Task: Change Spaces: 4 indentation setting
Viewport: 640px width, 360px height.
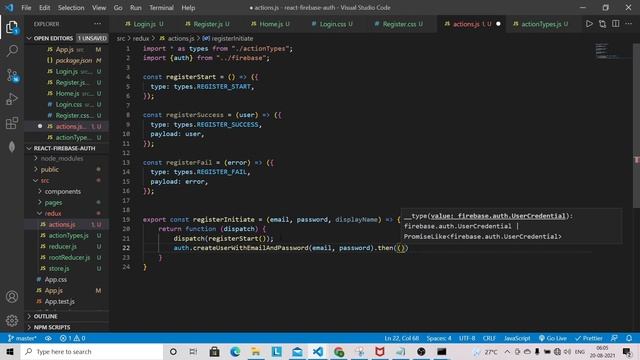Action: 439,338
